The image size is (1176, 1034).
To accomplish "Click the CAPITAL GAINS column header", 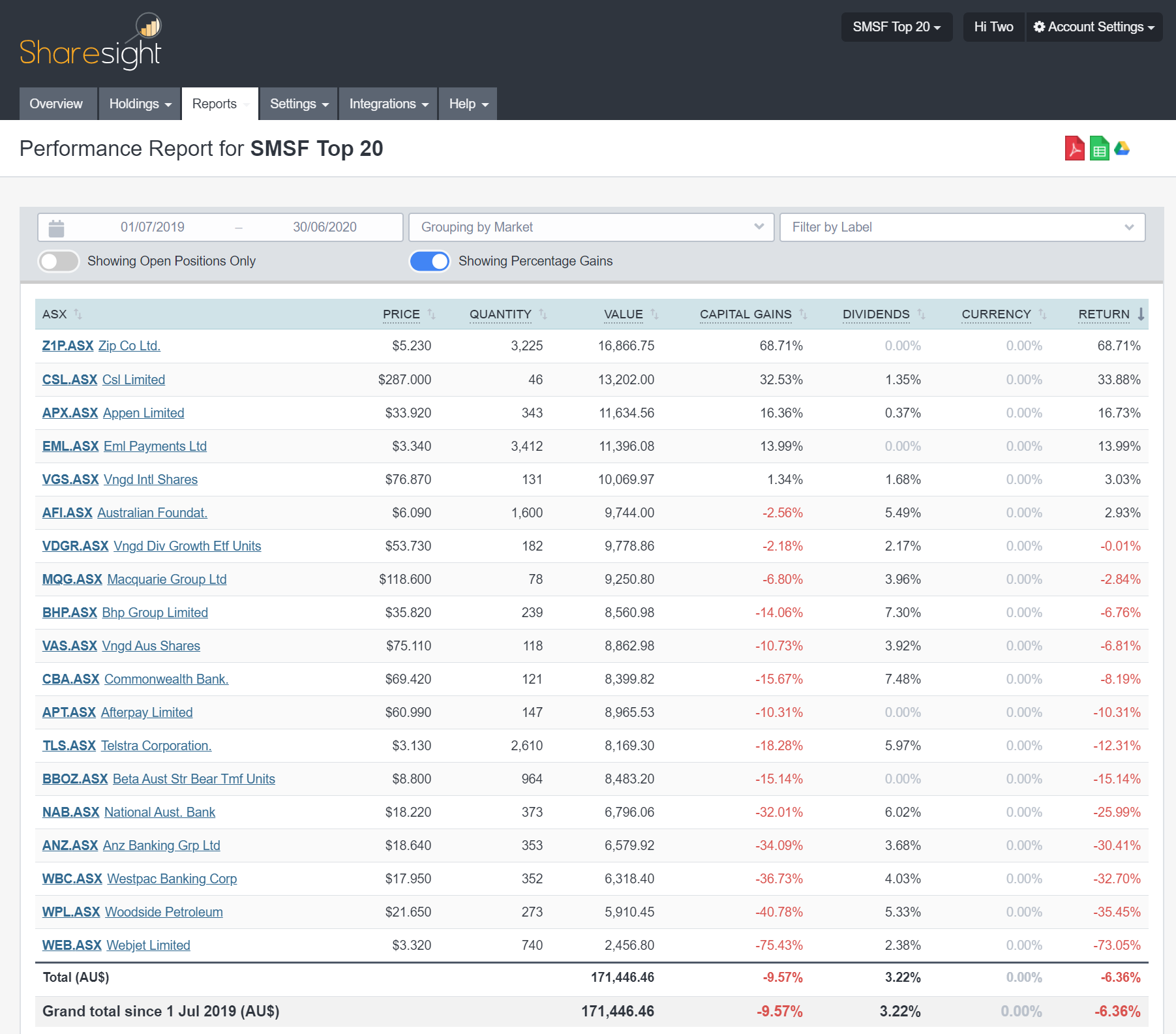I will pos(746,314).
